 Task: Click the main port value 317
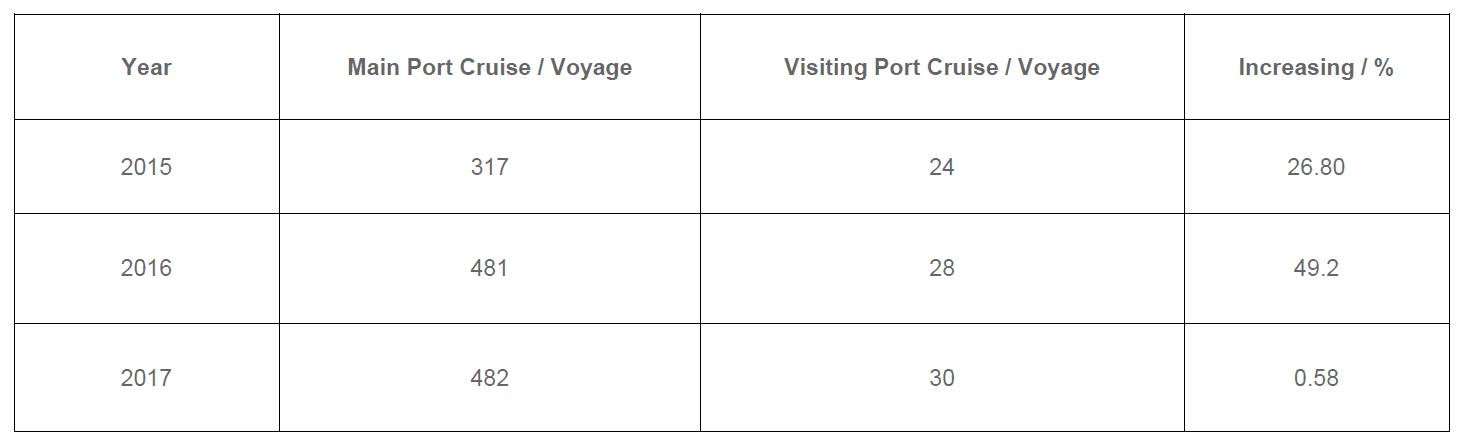(x=489, y=167)
